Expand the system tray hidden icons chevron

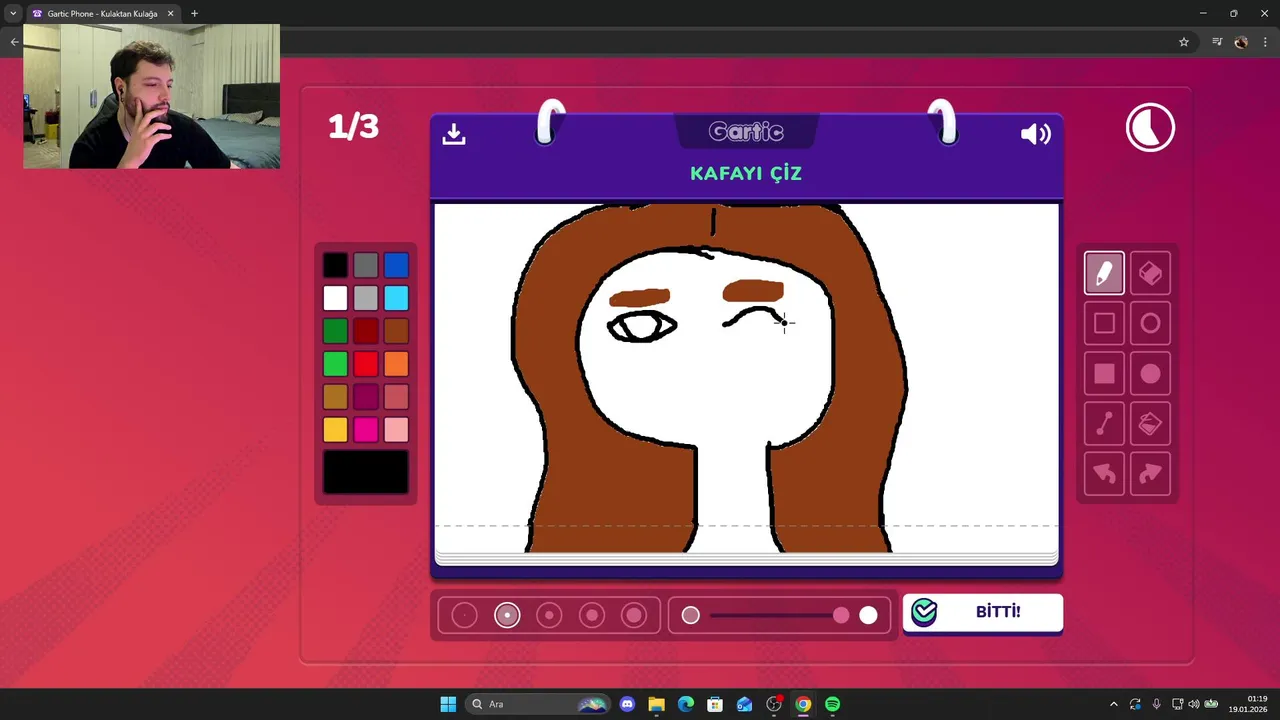click(x=1114, y=704)
